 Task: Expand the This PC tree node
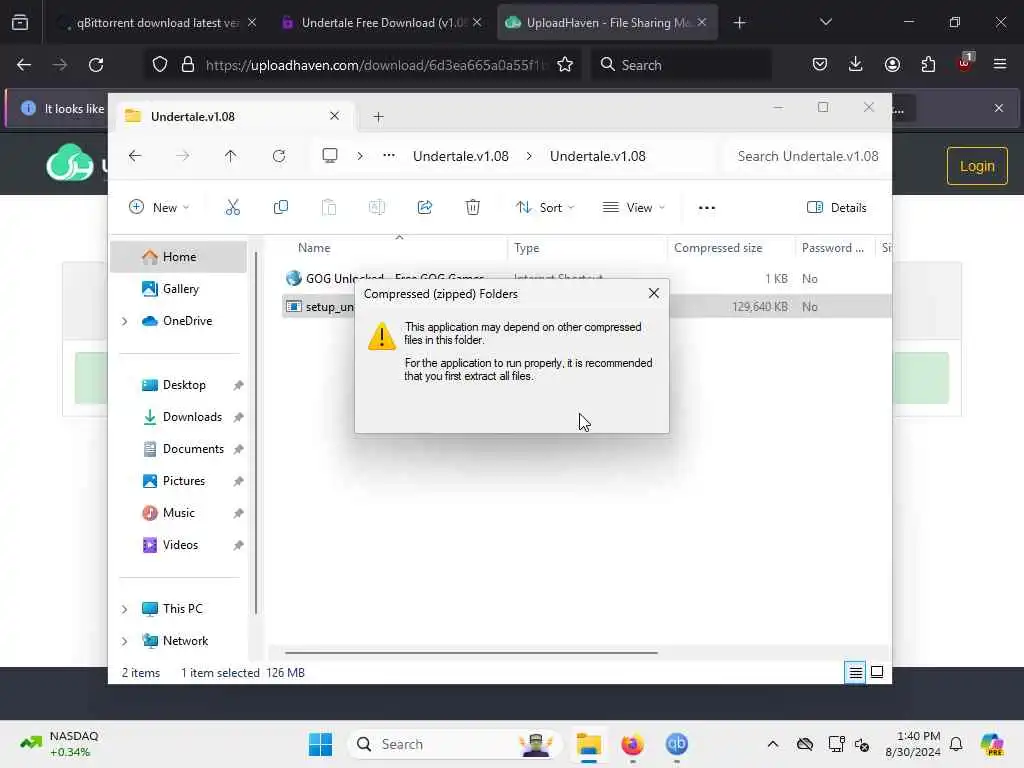(x=125, y=609)
